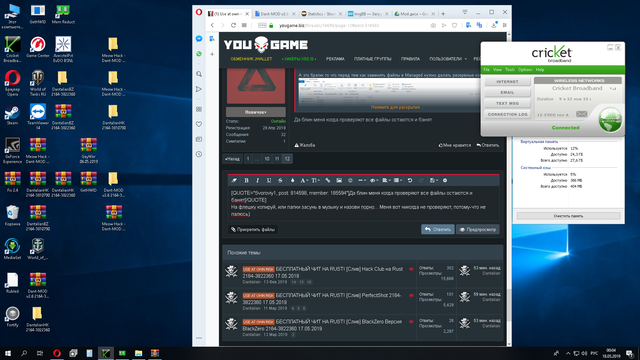Open text alignment dropdown in editor

(386, 180)
